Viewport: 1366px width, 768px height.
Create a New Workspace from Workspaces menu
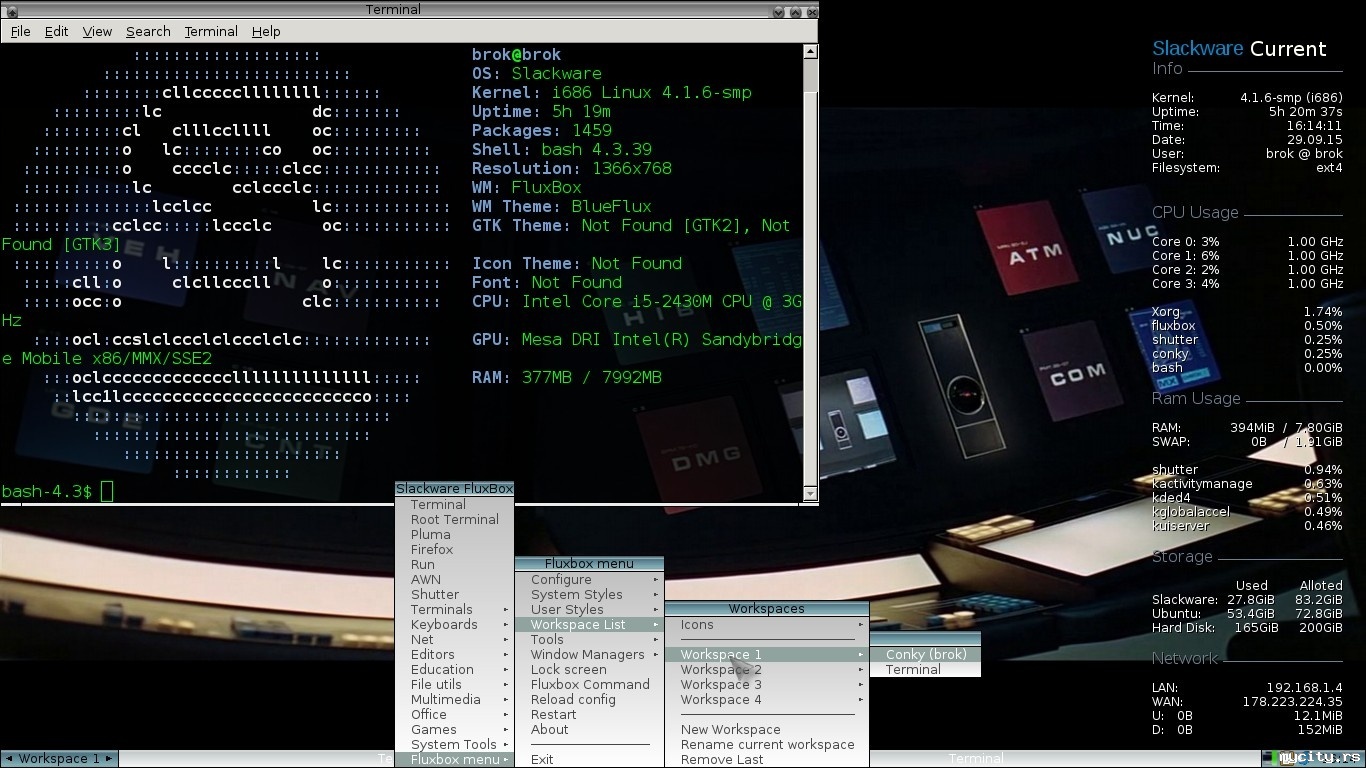(767, 730)
